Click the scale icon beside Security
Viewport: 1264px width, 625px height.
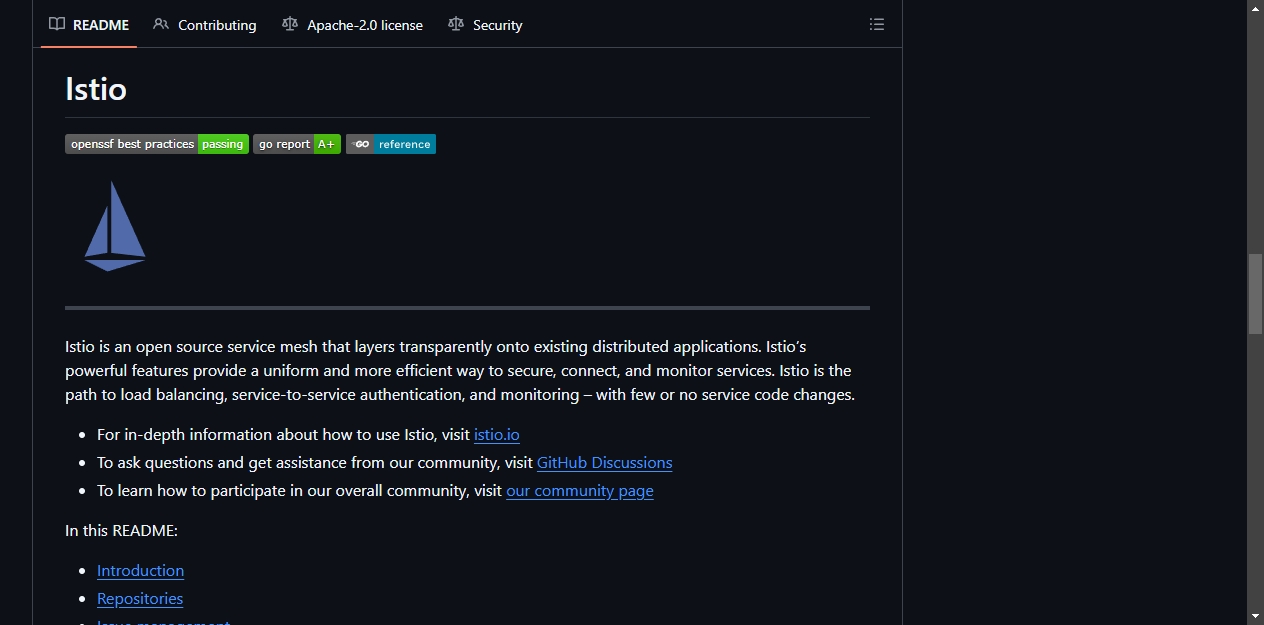pyautogui.click(x=456, y=24)
